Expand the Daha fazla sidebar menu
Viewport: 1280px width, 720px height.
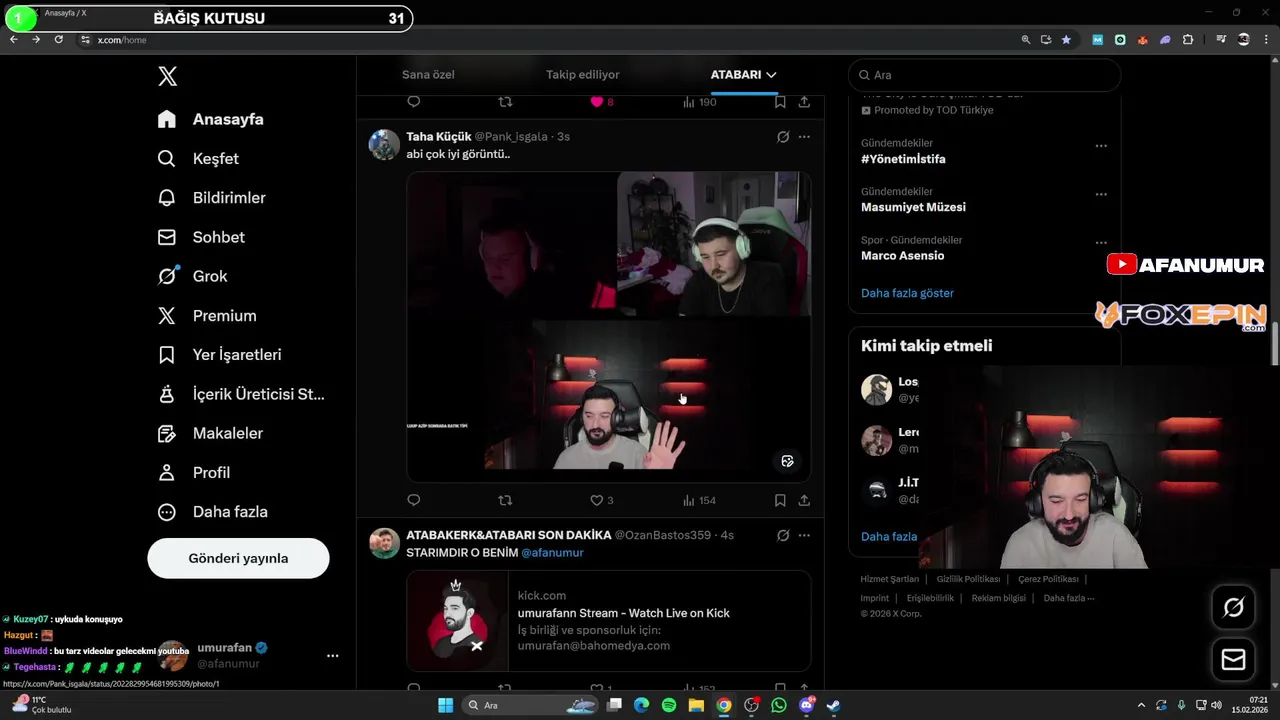point(213,512)
